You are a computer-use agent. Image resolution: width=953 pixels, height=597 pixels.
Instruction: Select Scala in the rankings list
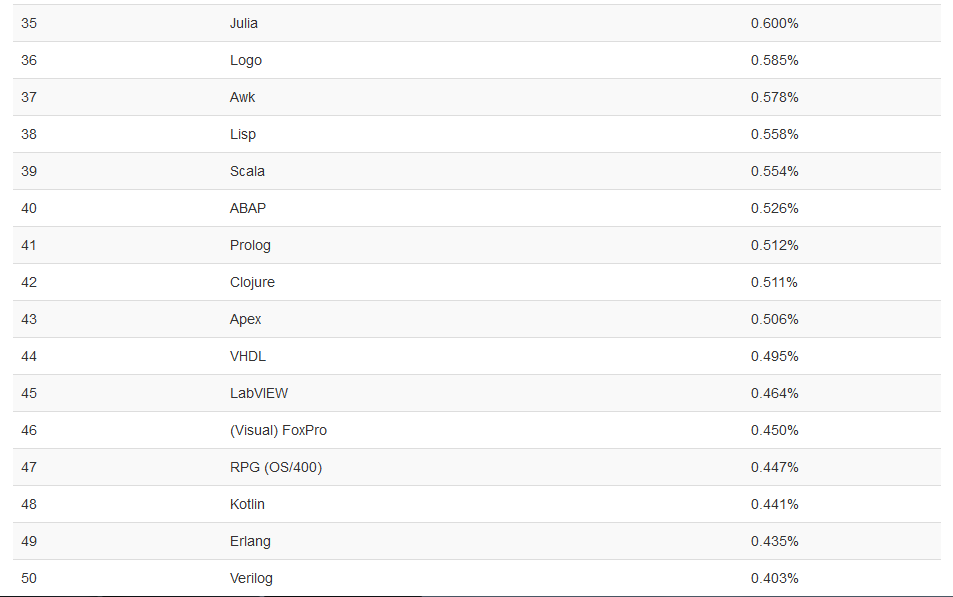tap(247, 171)
